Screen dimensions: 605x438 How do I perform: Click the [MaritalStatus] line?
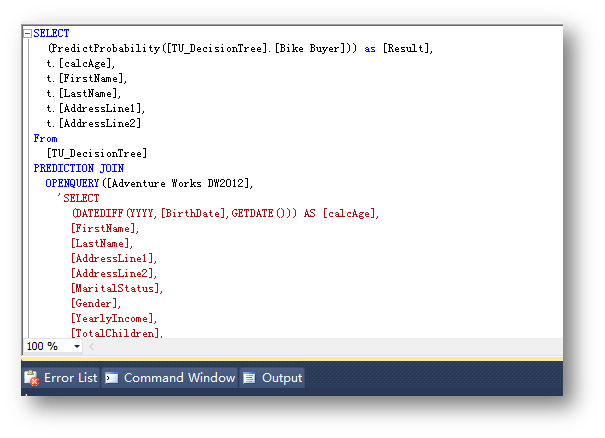117,289
